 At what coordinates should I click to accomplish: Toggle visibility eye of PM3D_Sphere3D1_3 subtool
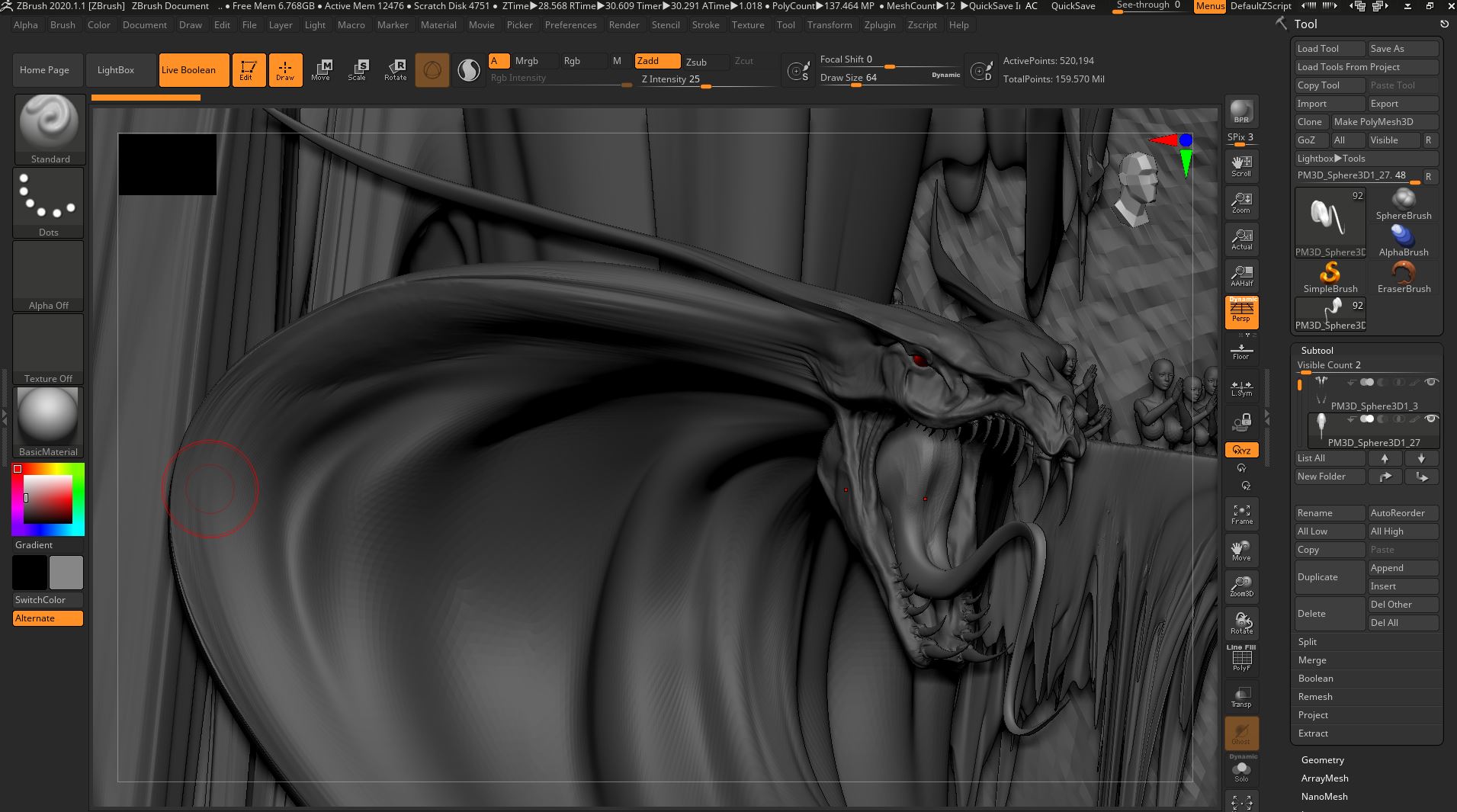1431,382
